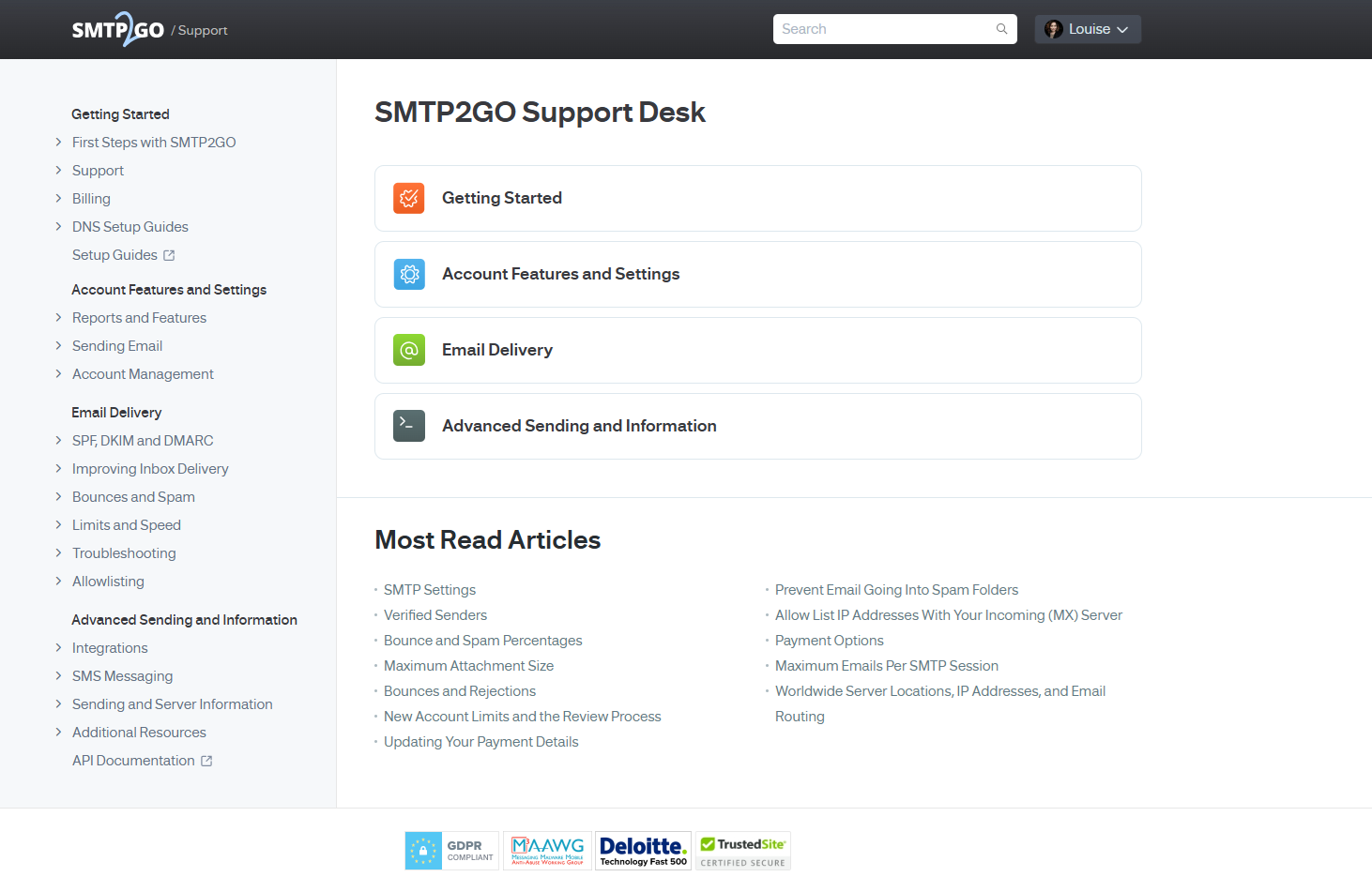Image resolution: width=1372 pixels, height=877 pixels.
Task: Expand the Sending Email chevron
Action: (x=58, y=346)
